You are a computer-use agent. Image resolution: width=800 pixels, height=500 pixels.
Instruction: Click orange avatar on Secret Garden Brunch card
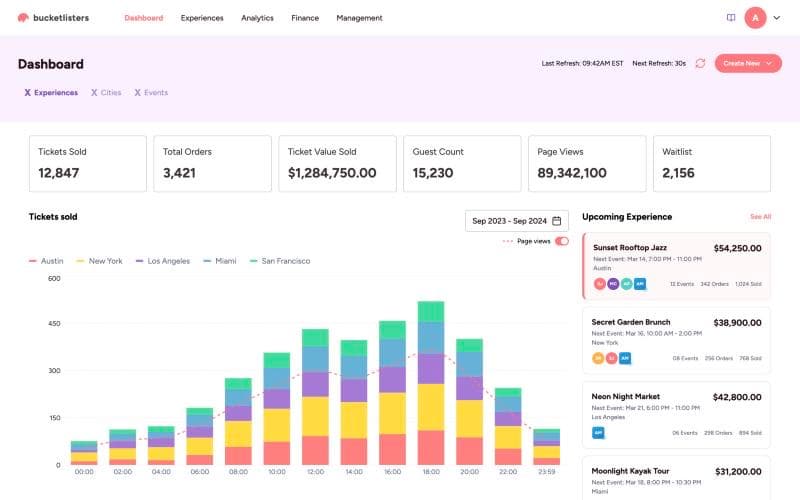tap(598, 358)
